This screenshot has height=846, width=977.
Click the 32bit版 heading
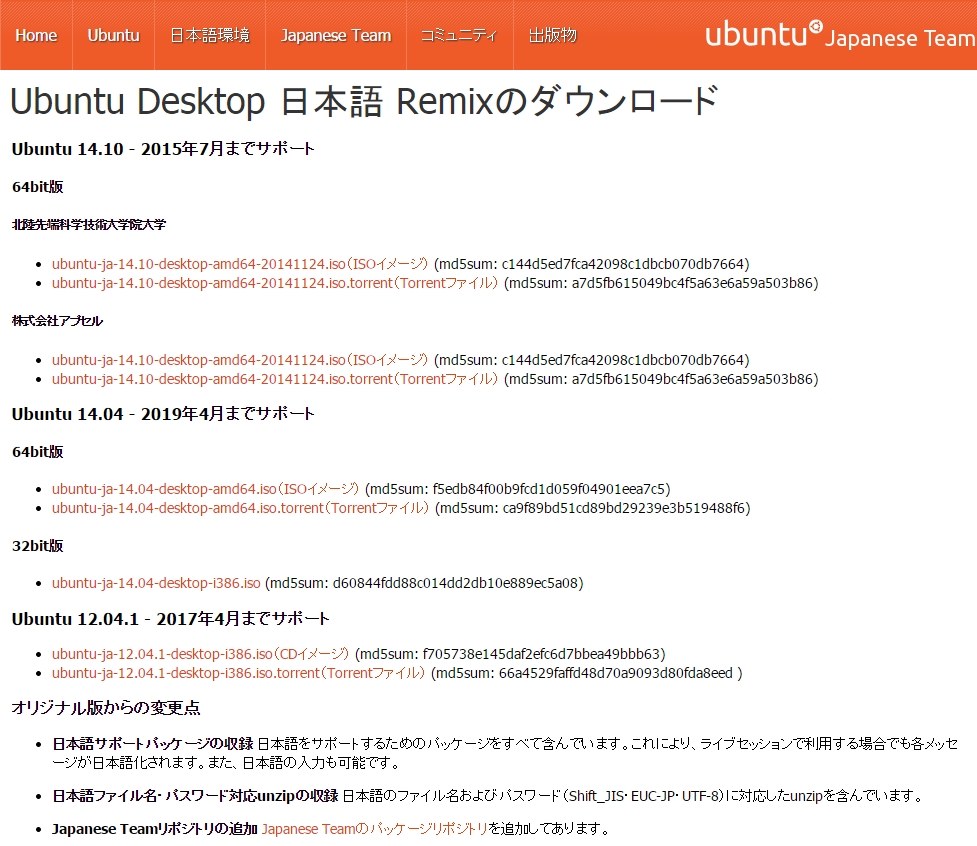(x=37, y=546)
